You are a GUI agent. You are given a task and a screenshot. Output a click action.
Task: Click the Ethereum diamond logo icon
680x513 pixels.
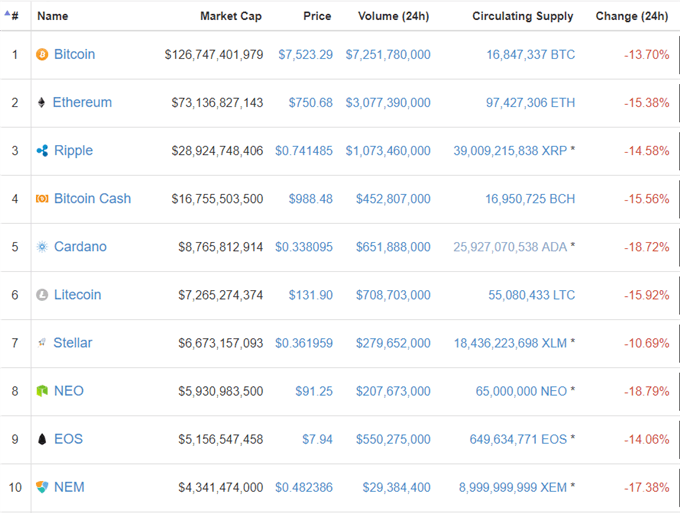click(41, 103)
